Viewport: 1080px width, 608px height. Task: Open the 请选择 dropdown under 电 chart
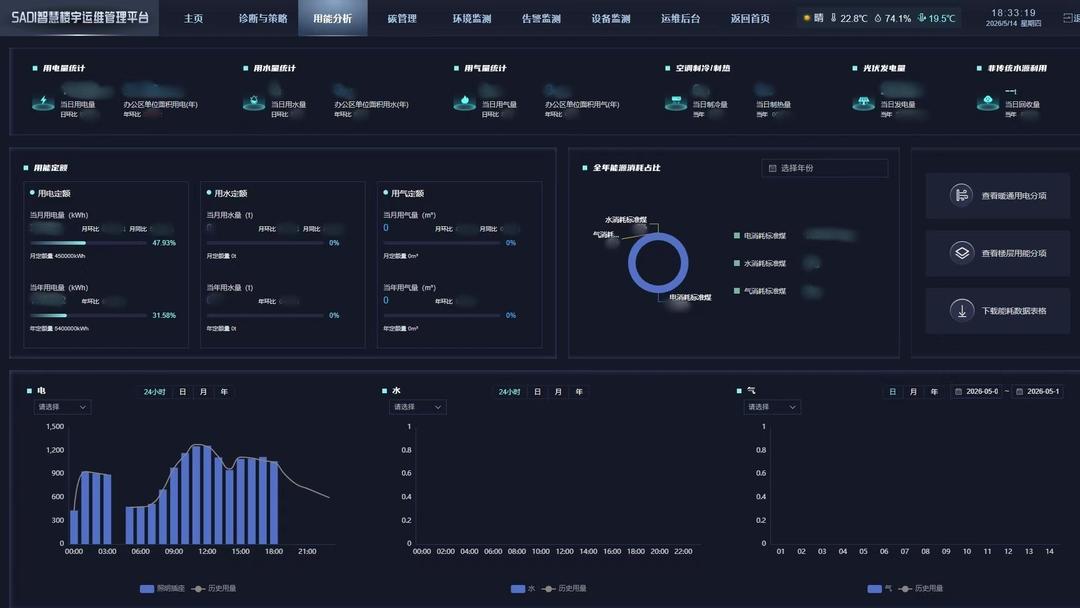[62, 407]
